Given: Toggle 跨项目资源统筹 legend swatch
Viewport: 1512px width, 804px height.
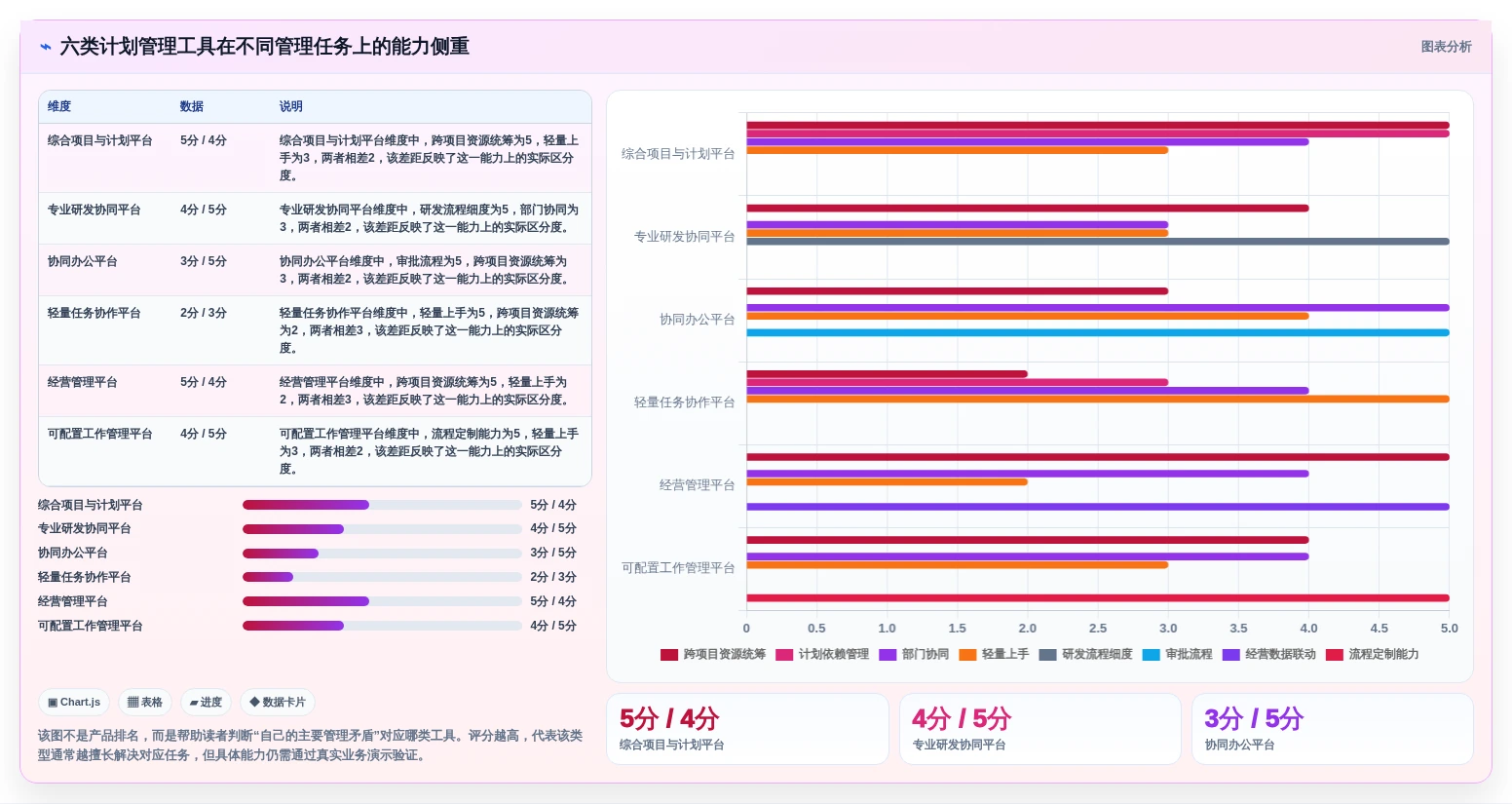Looking at the screenshot, I should (x=669, y=655).
